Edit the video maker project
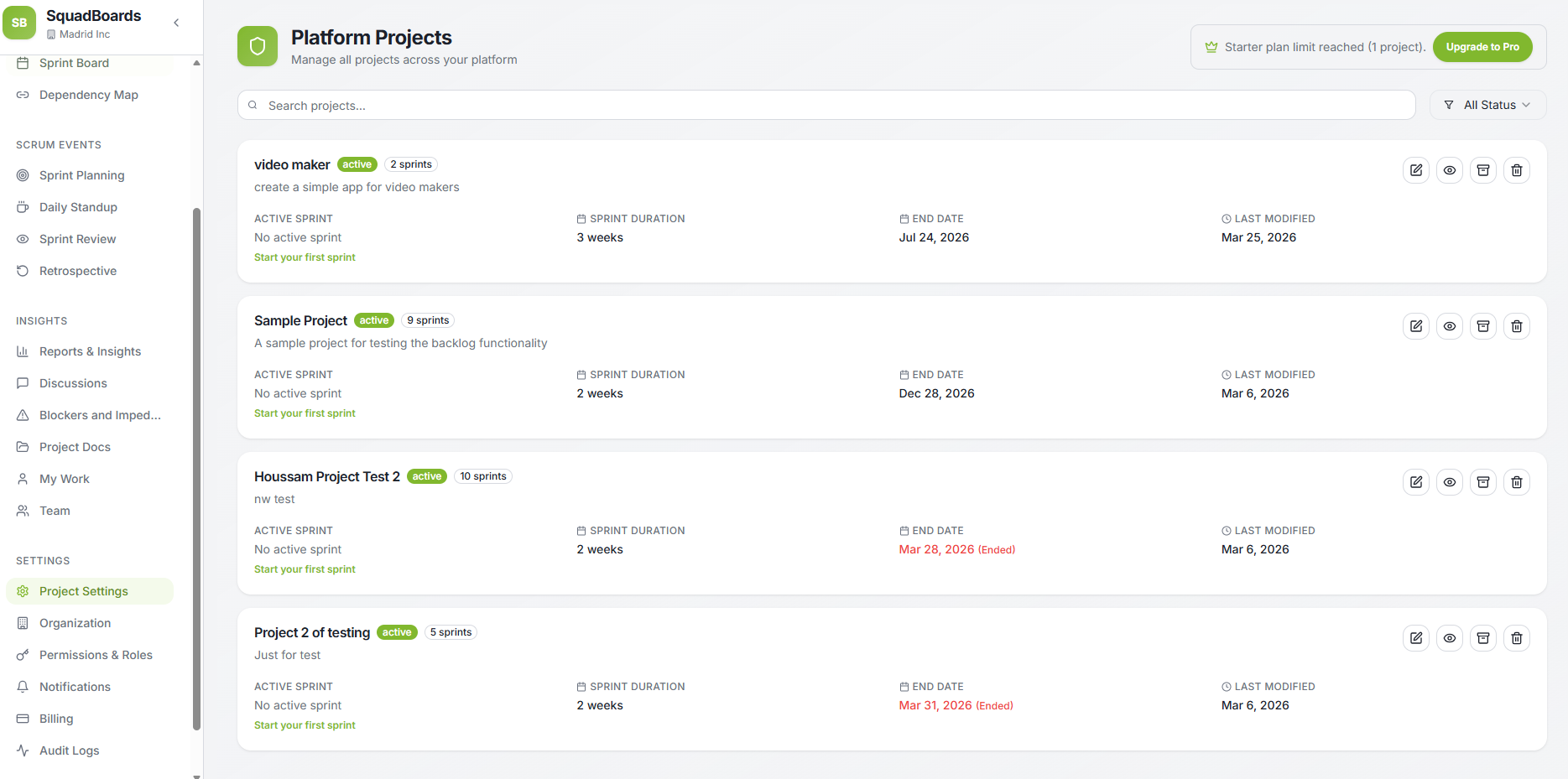The height and width of the screenshot is (779, 1568). point(1416,170)
